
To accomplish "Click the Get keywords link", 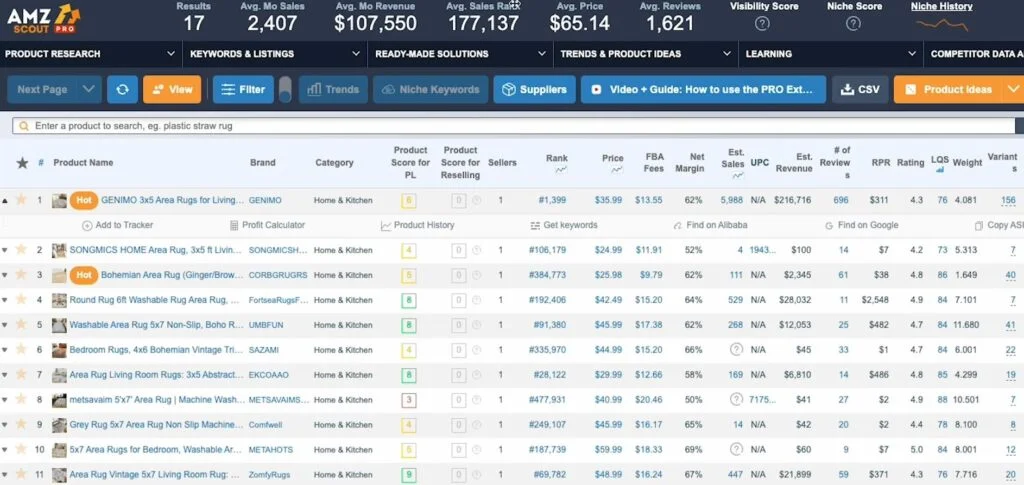I will (564, 225).
